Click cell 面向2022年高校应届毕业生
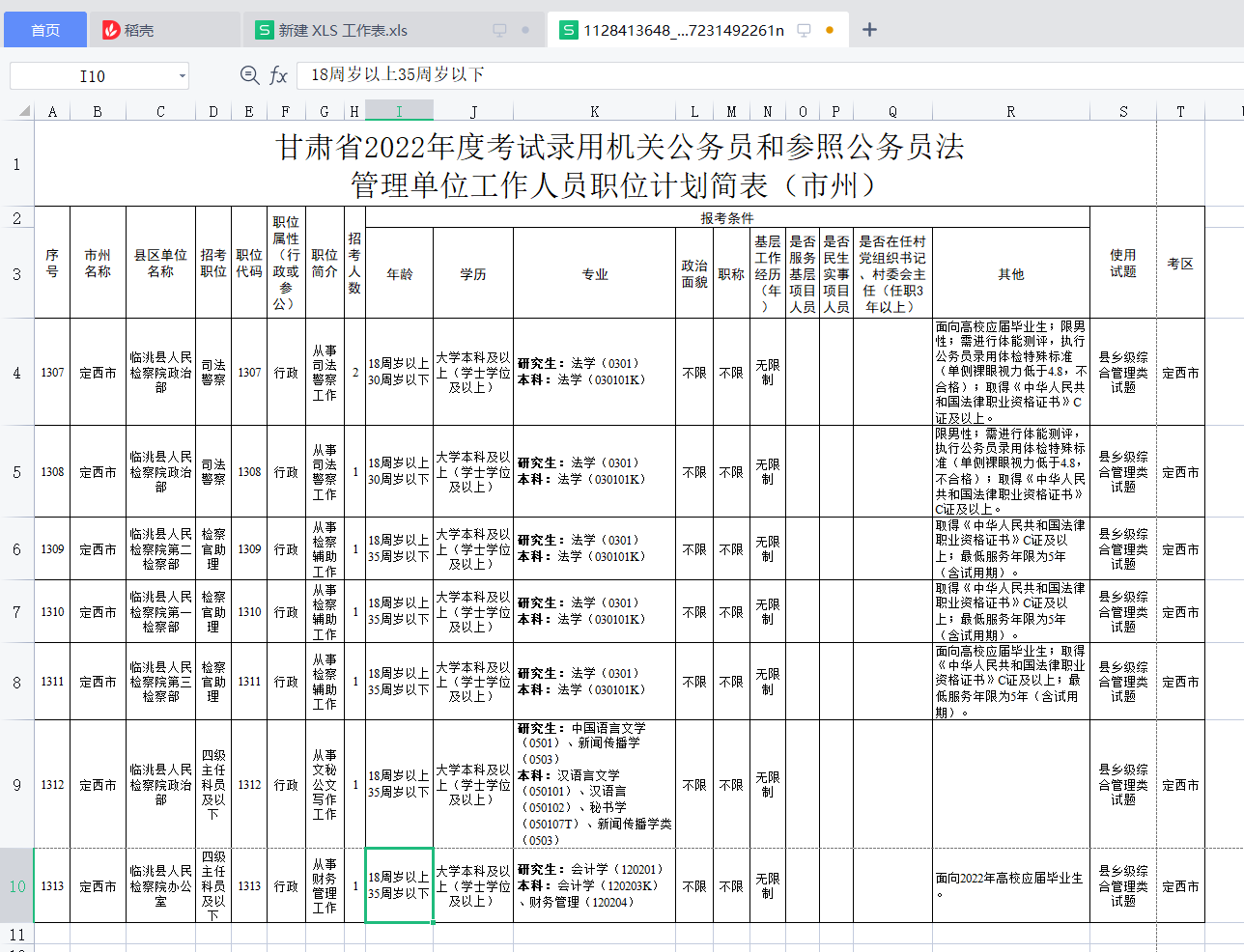This screenshot has height=952, width=1244. (1010, 885)
